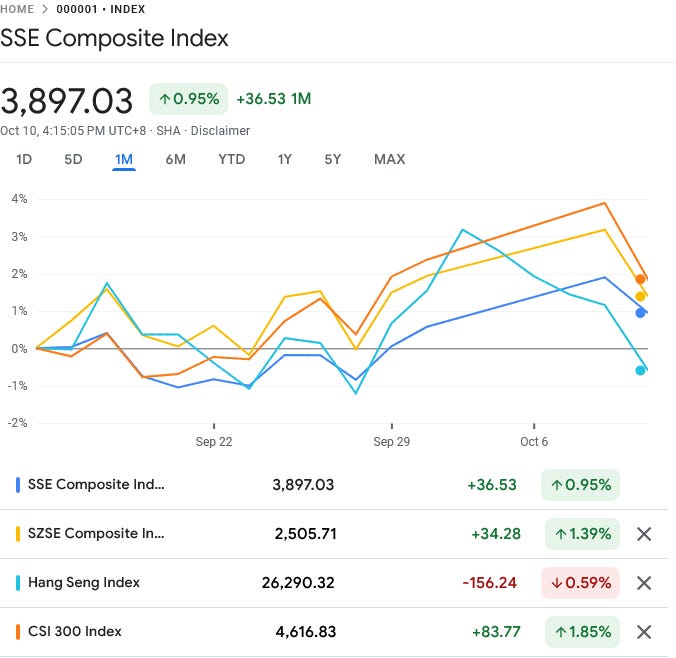
Task: Click the blue endpoint dot on chart
Action: pyautogui.click(x=640, y=313)
